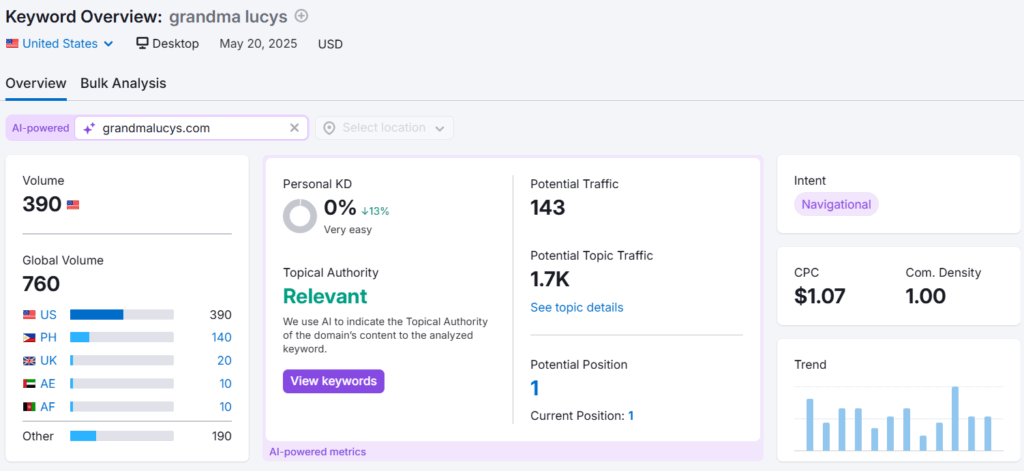Viewport: 1024px width, 471px height.
Task: Add keyword with plus icon beside grandma lucys
Action: pyautogui.click(x=301, y=16)
